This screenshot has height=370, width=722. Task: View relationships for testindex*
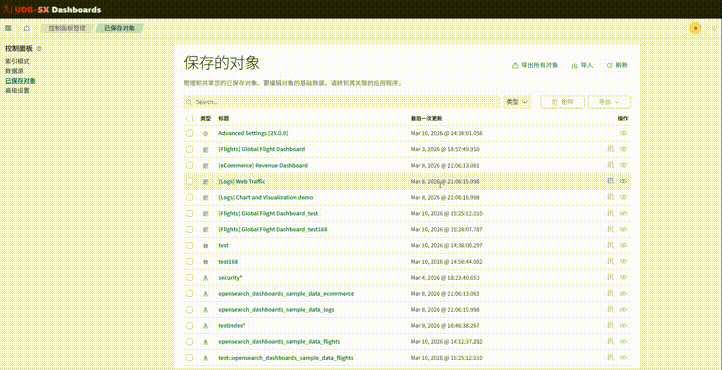tap(623, 325)
